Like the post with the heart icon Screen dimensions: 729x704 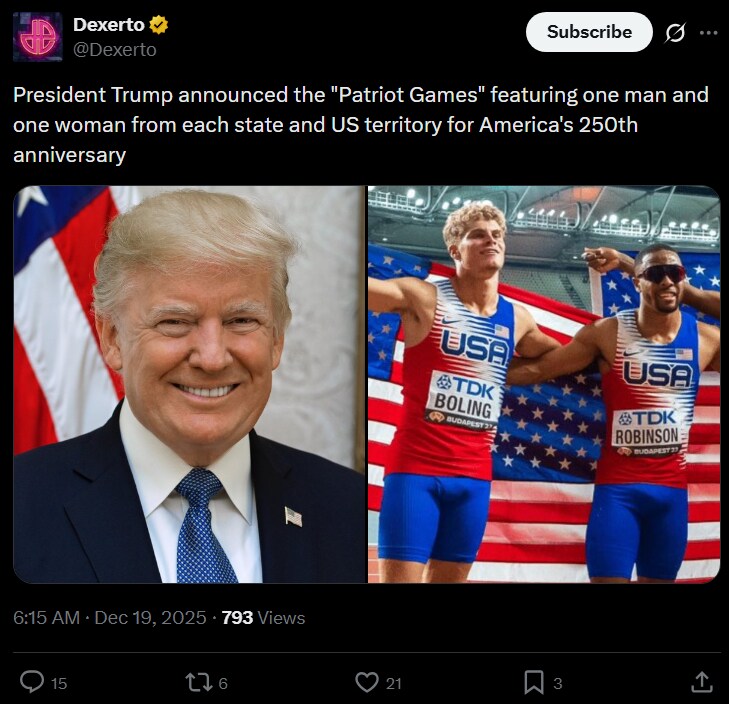click(367, 682)
